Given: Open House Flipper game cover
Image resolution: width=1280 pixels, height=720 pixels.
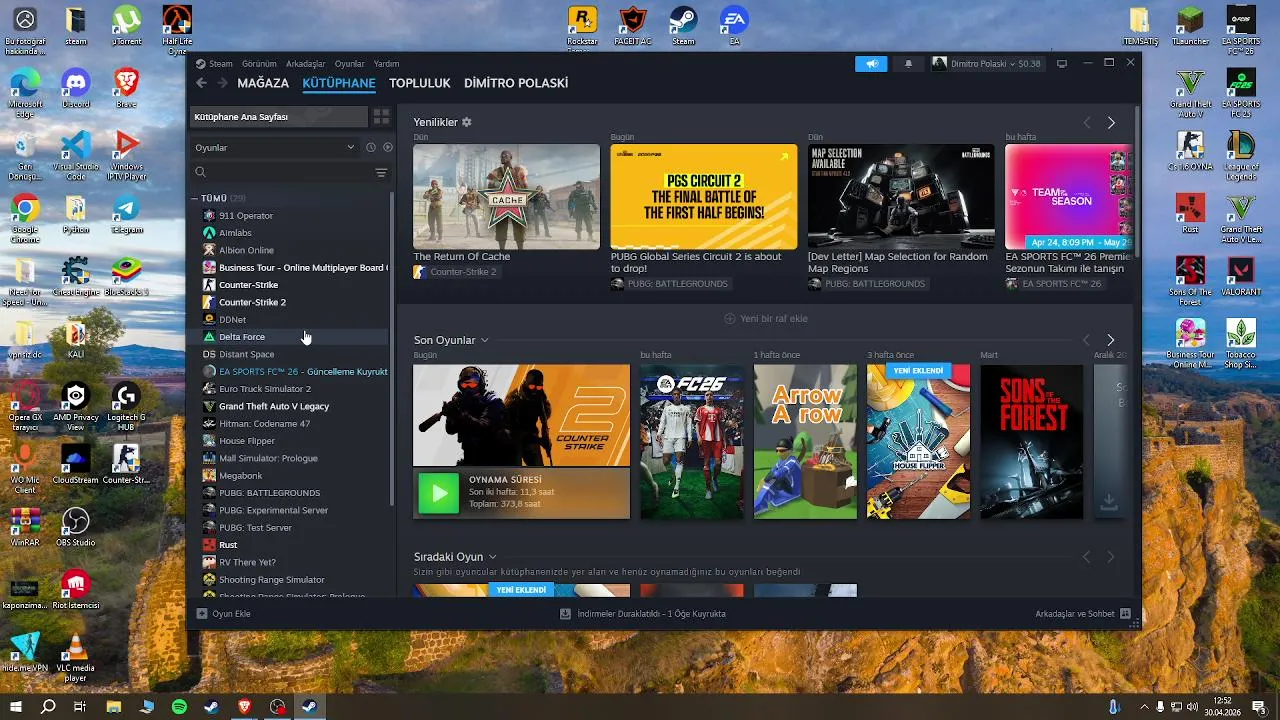Looking at the screenshot, I should [918, 441].
